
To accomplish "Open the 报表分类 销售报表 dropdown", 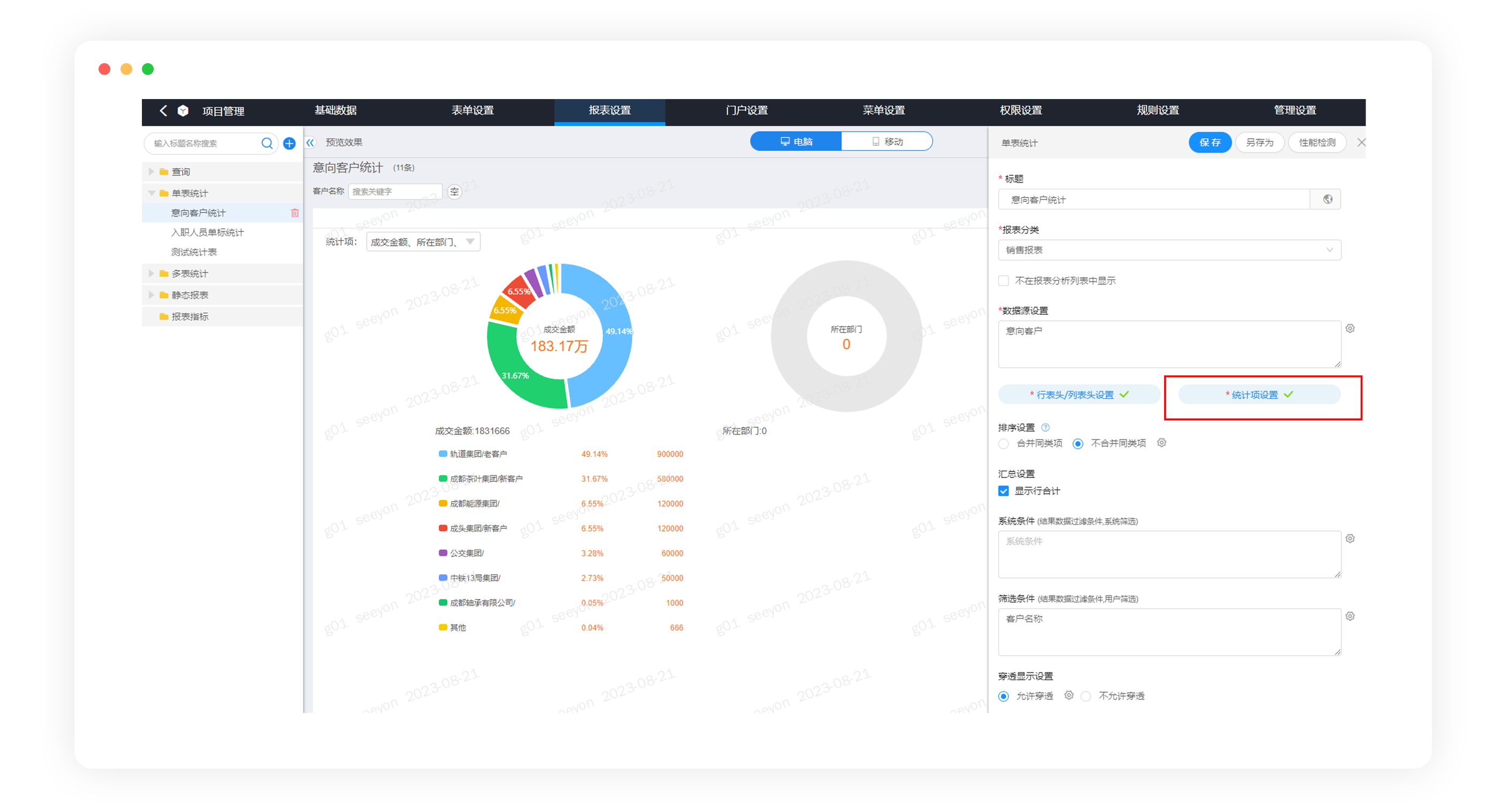I will coord(1169,251).
